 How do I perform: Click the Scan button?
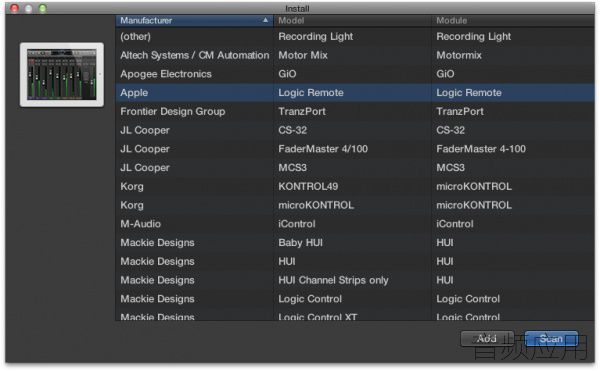click(551, 338)
